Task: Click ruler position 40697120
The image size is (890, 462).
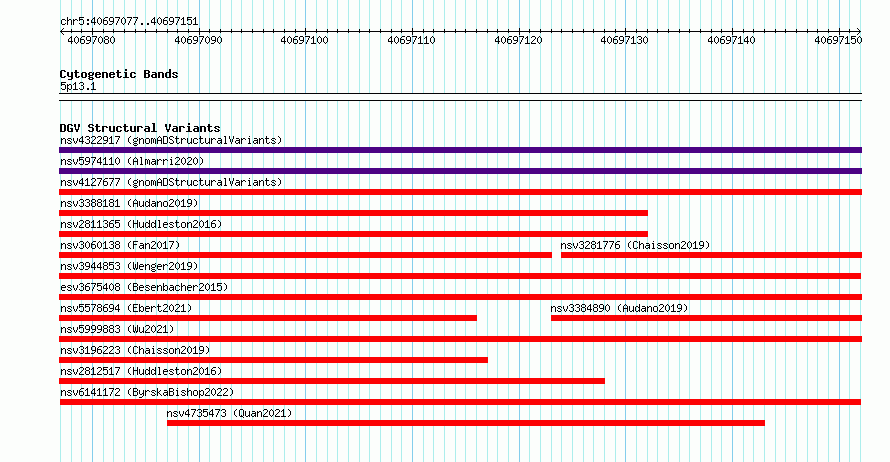Action: click(518, 40)
